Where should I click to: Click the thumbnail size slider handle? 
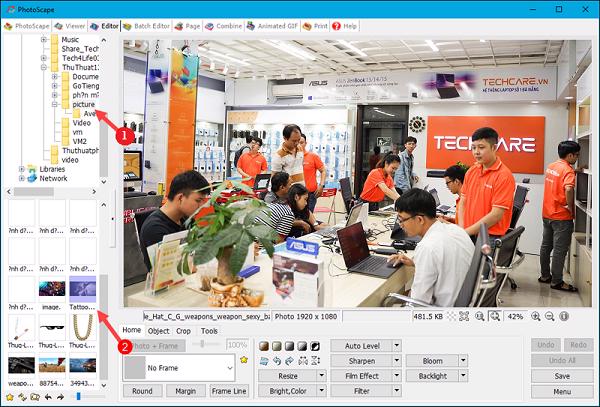pos(78,397)
